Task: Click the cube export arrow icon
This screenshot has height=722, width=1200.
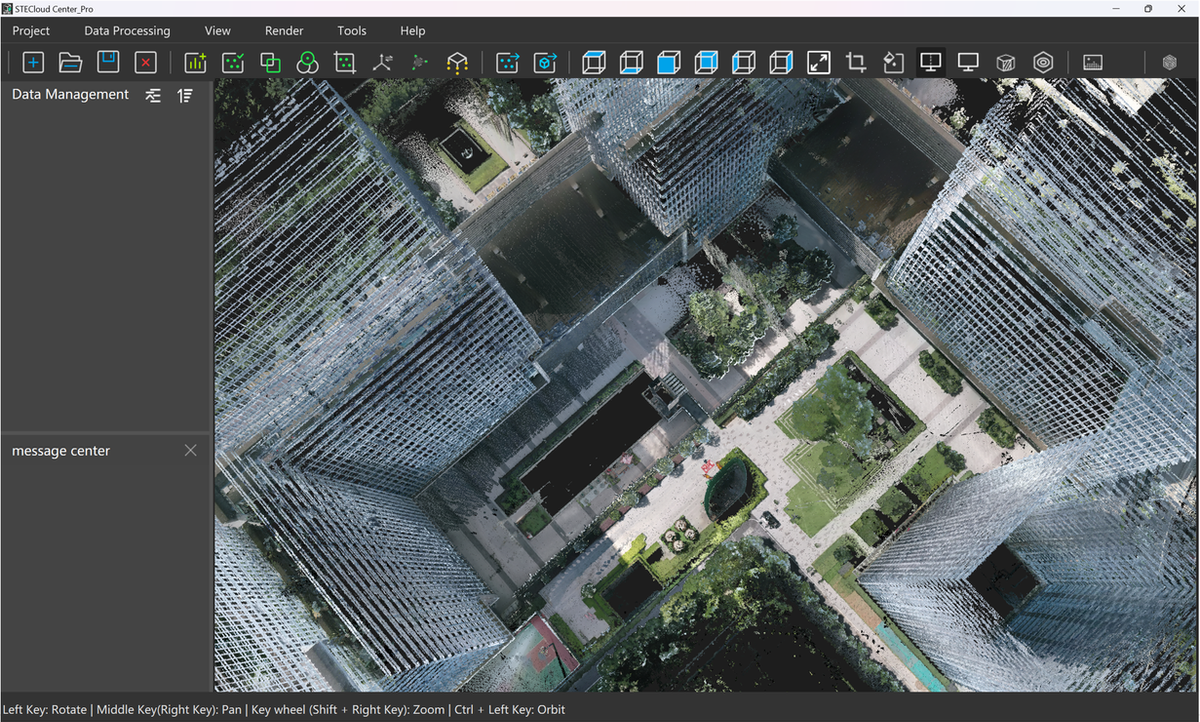Action: coord(545,63)
